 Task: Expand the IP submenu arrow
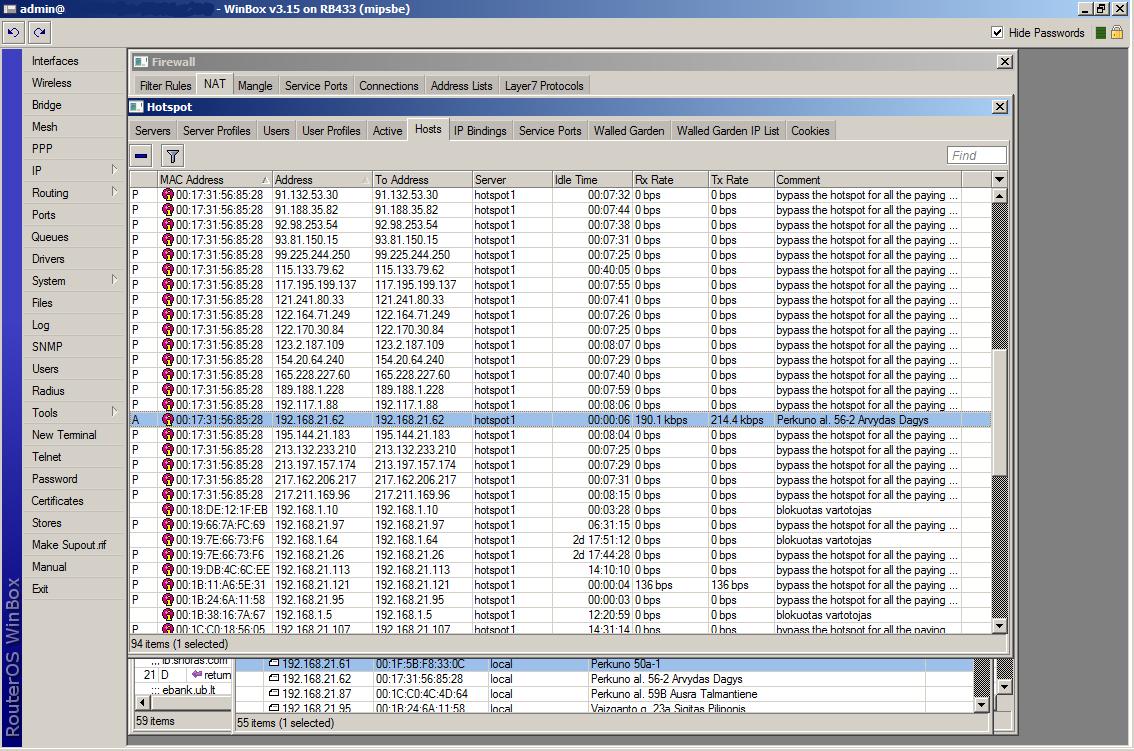pyautogui.click(x=114, y=169)
